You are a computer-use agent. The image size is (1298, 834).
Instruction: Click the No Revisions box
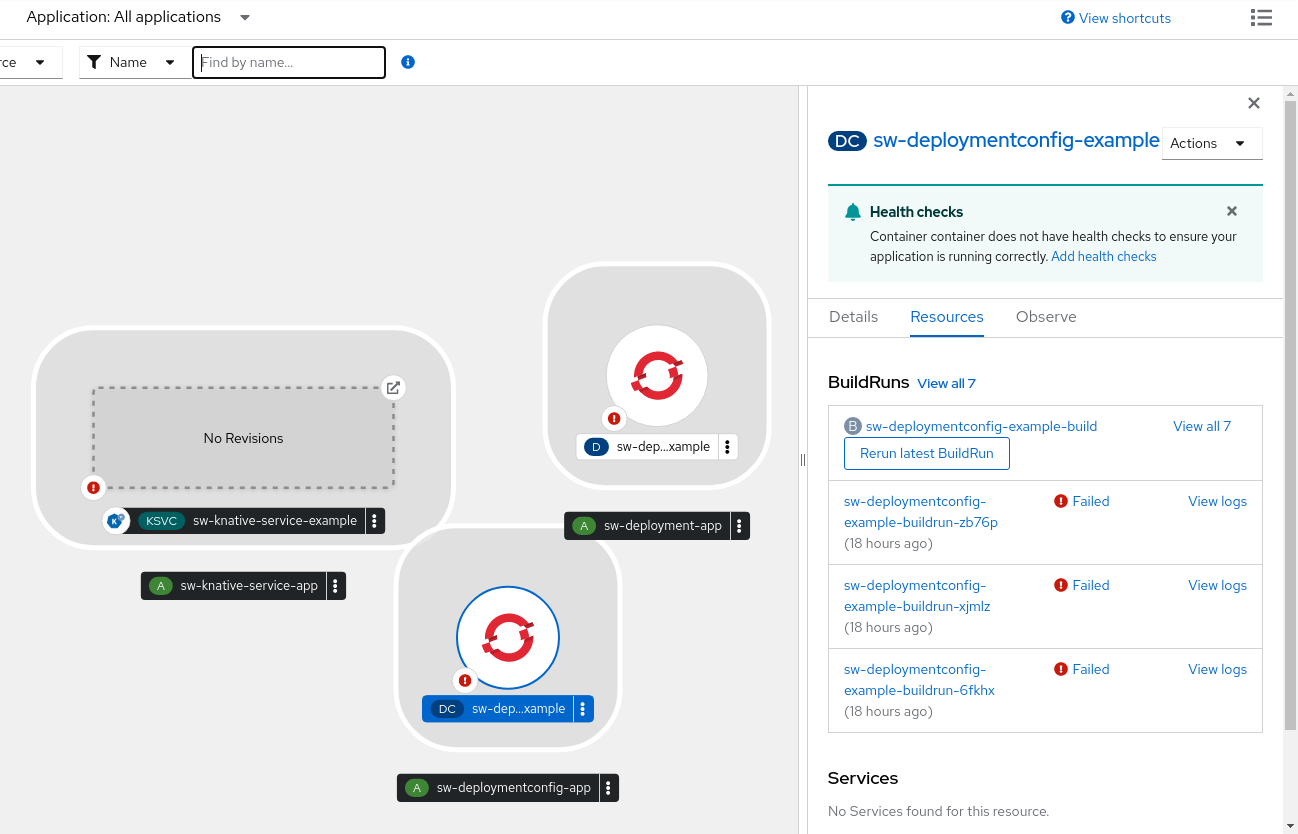click(x=243, y=438)
